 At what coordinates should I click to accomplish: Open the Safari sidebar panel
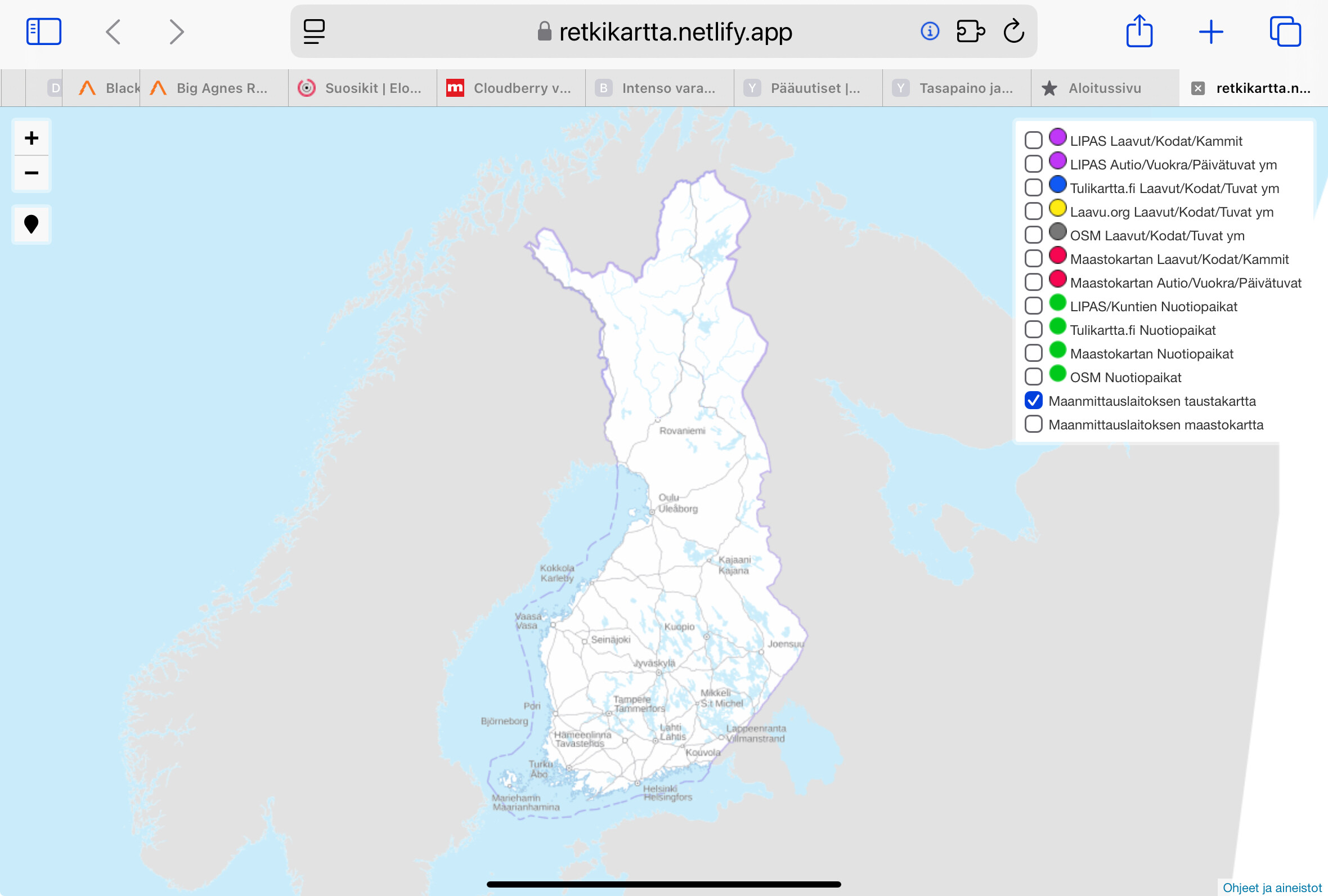click(x=43, y=32)
